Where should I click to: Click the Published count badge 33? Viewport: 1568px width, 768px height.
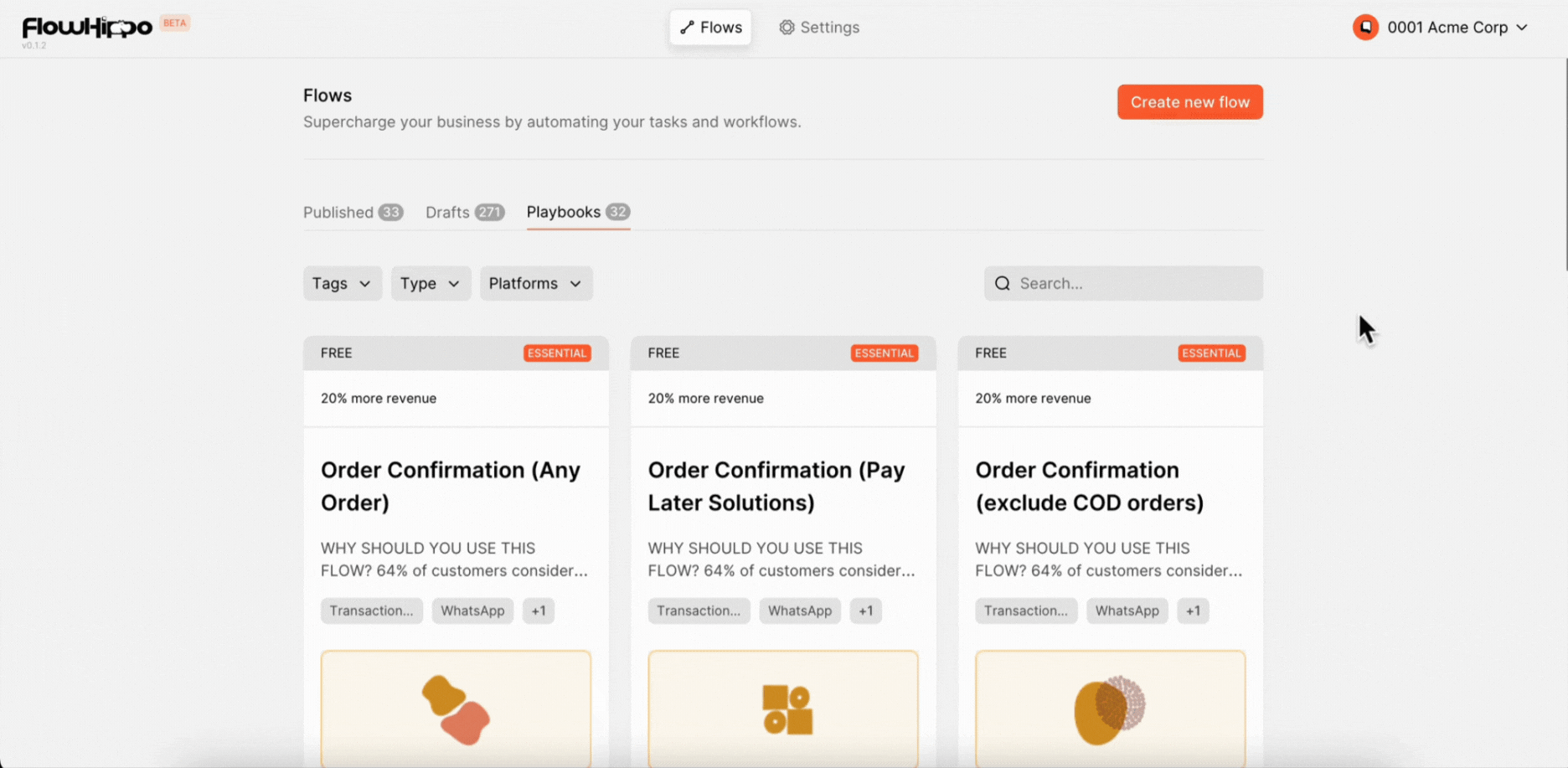(x=390, y=213)
